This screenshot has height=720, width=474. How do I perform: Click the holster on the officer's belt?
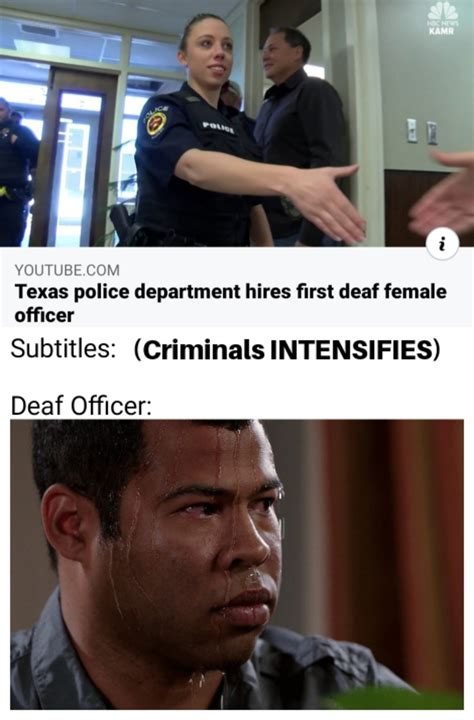click(122, 225)
